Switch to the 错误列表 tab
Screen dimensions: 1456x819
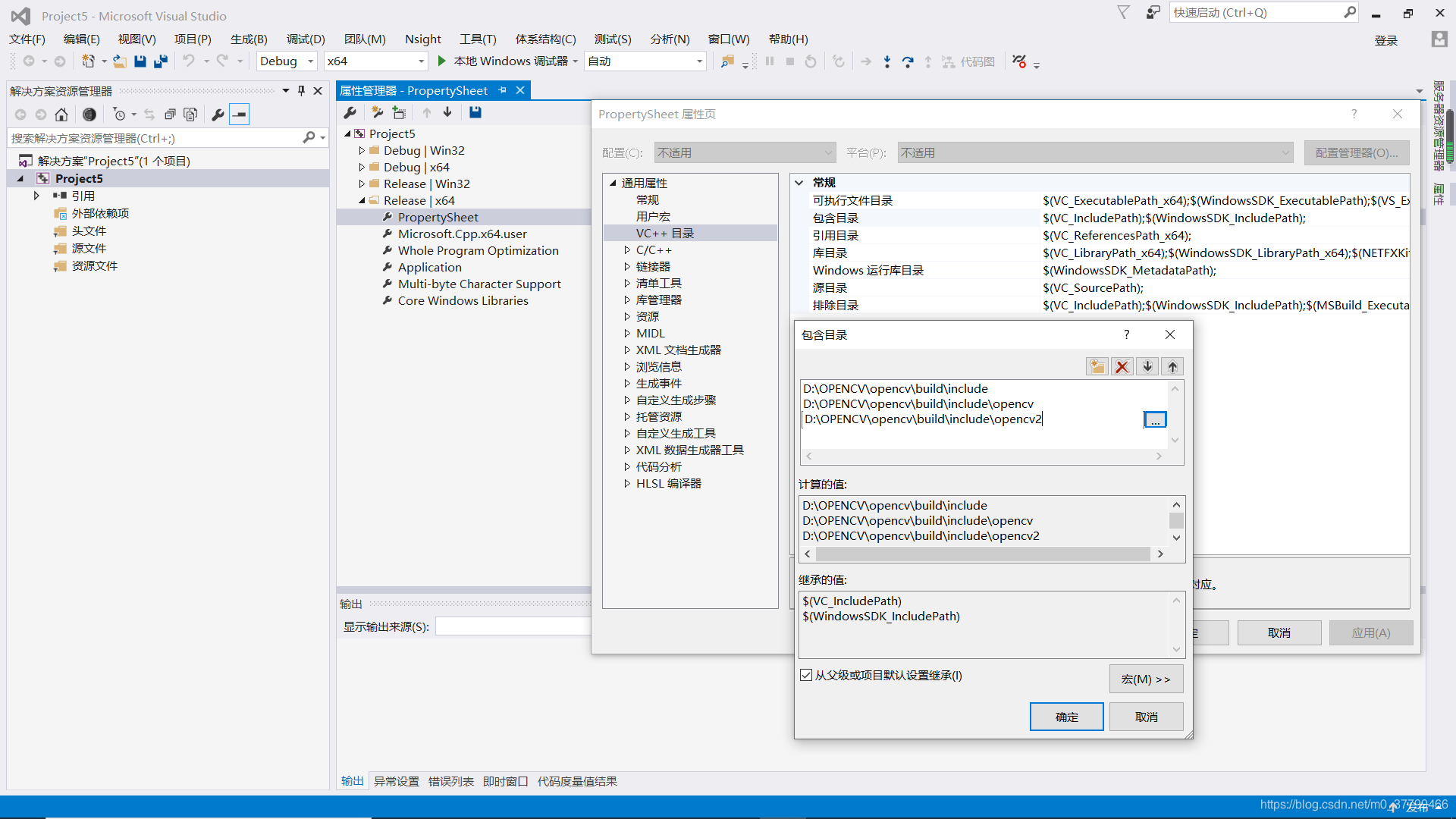pos(451,782)
